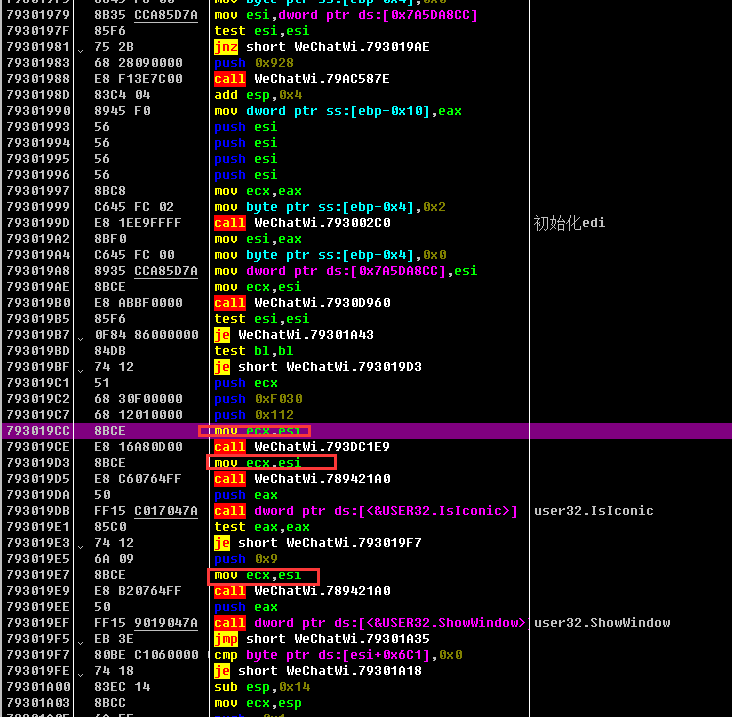Select call WeChatWi.789421A0 at address 793019E9
Image resolution: width=732 pixels, height=717 pixels.
click(x=302, y=591)
